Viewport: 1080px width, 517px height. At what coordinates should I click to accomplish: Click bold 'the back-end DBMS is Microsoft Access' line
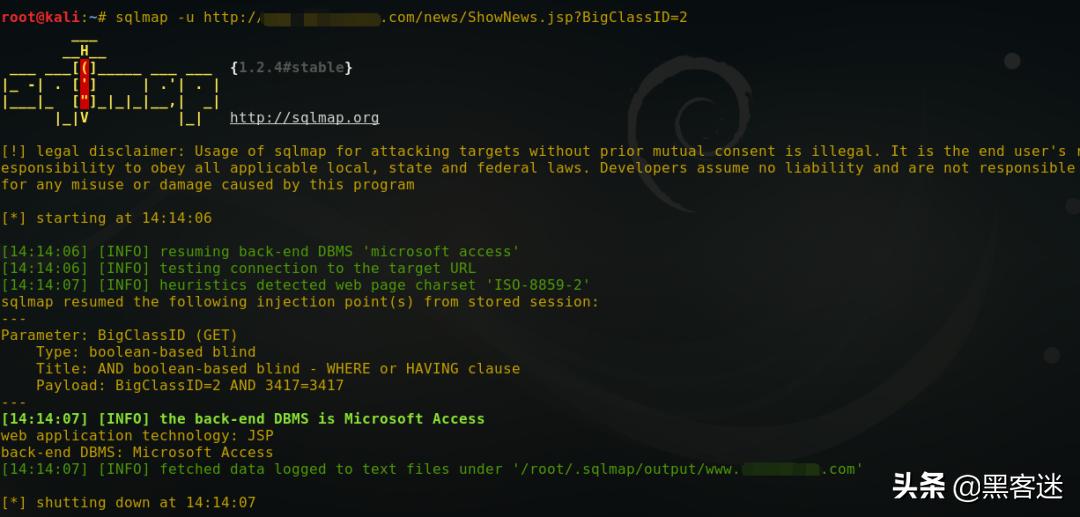pos(243,419)
